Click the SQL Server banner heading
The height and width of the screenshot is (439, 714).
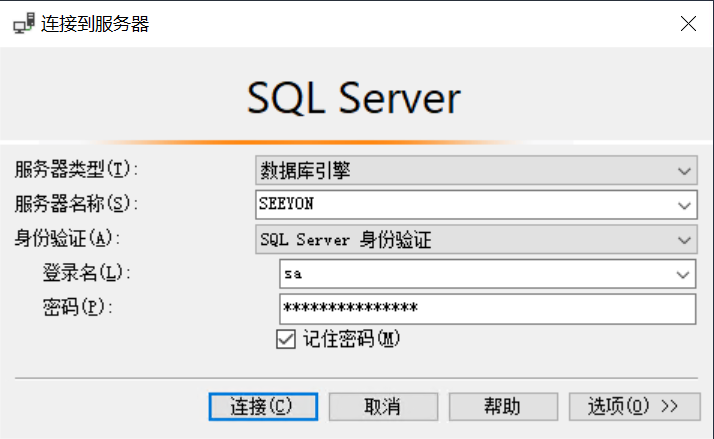tap(354, 98)
